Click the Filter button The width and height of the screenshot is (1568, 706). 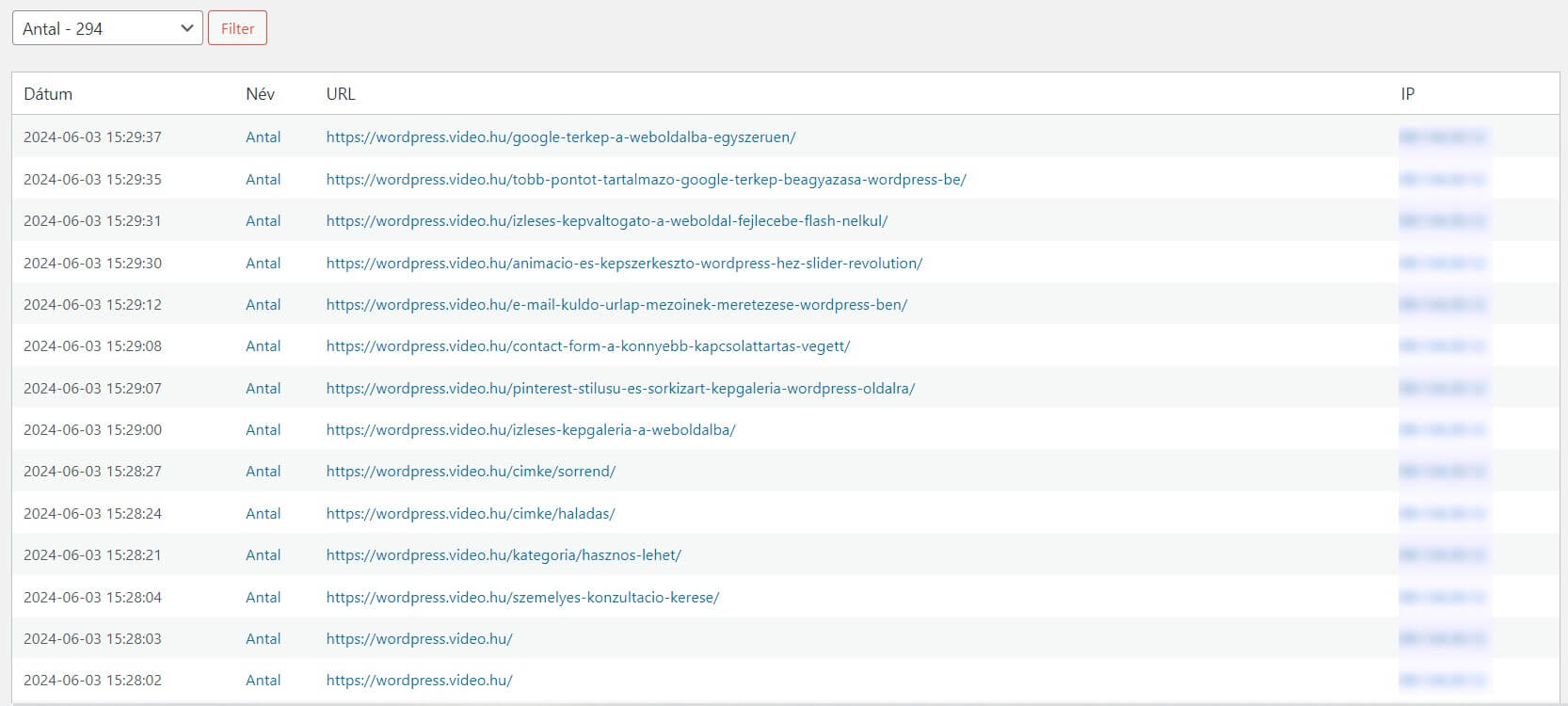pos(237,28)
